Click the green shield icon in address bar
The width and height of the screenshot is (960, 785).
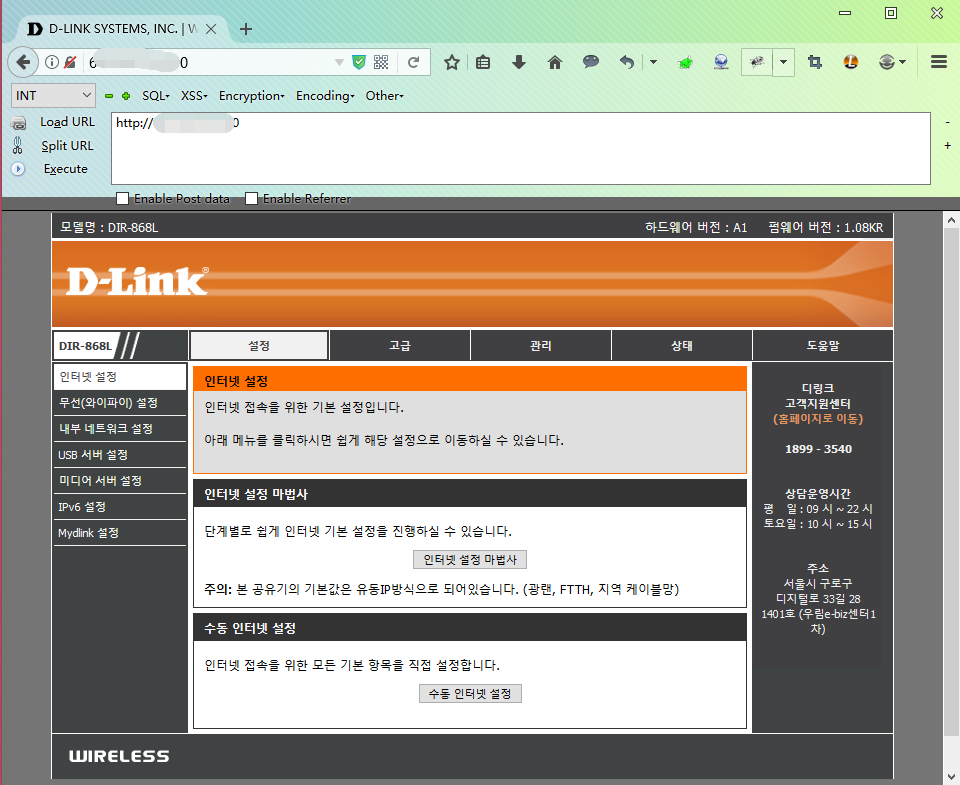tap(359, 62)
